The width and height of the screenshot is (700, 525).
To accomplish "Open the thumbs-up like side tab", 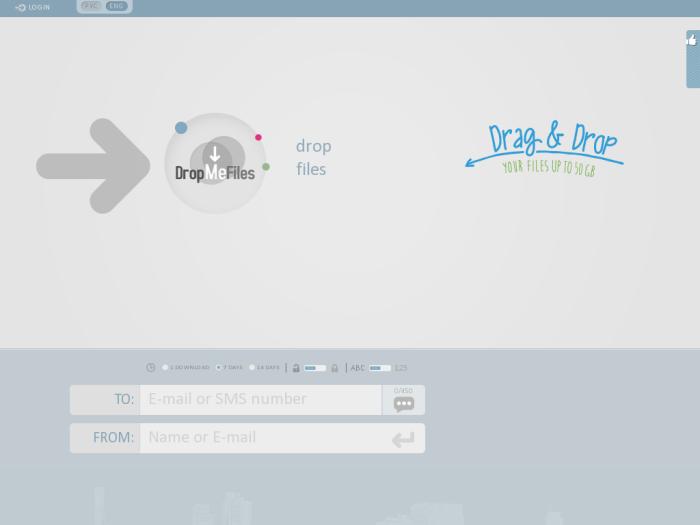I will coord(692,58).
